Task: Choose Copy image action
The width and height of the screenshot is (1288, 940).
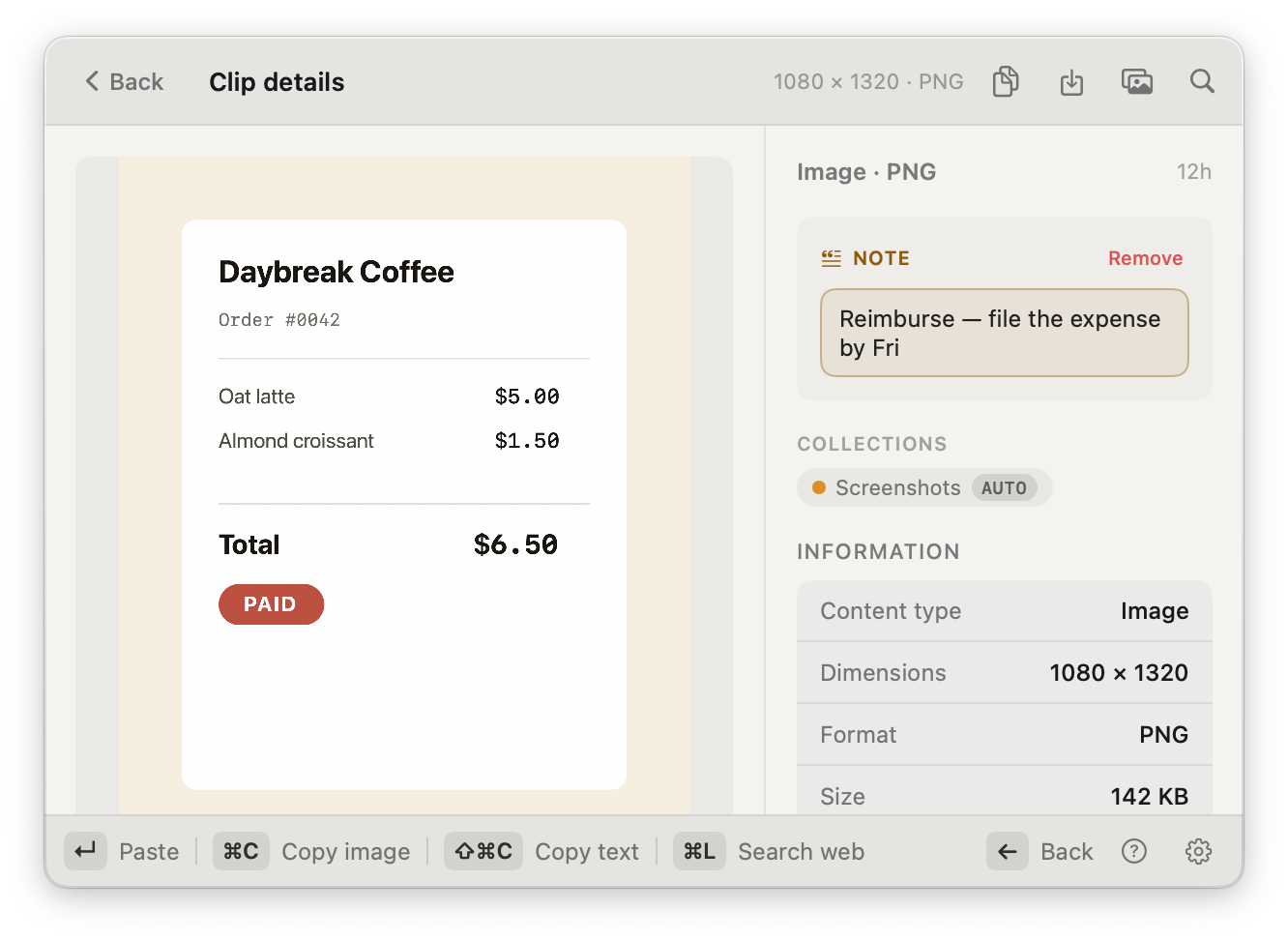Action: (346, 851)
